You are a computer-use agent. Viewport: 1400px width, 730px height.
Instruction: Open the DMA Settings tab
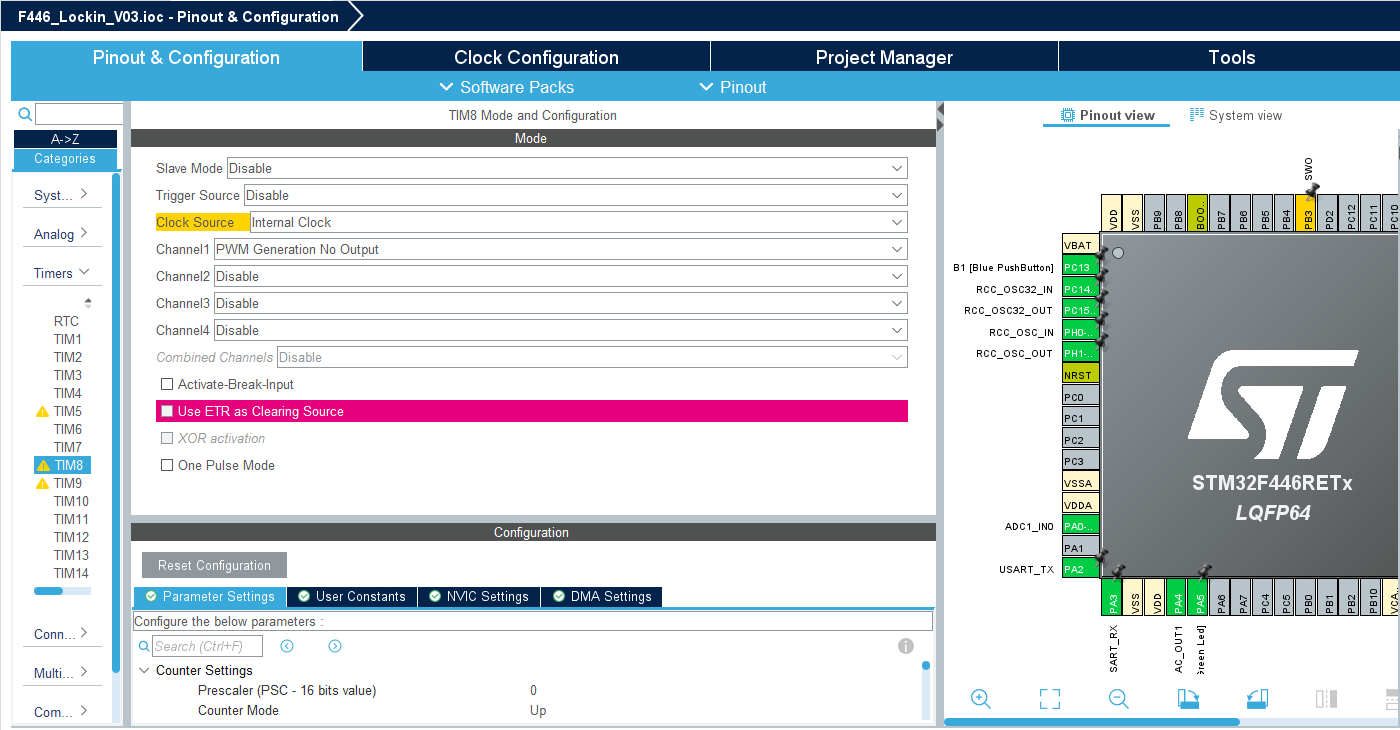tap(601, 596)
